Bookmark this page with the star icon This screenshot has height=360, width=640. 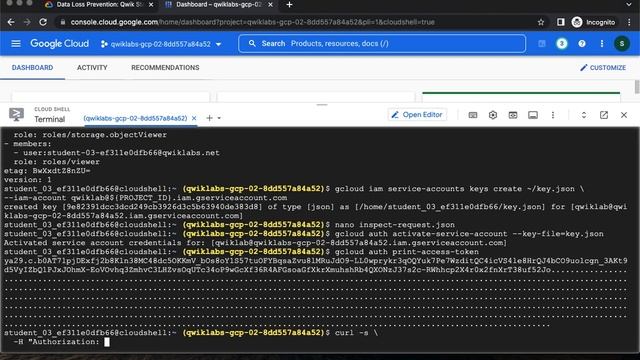coord(541,22)
